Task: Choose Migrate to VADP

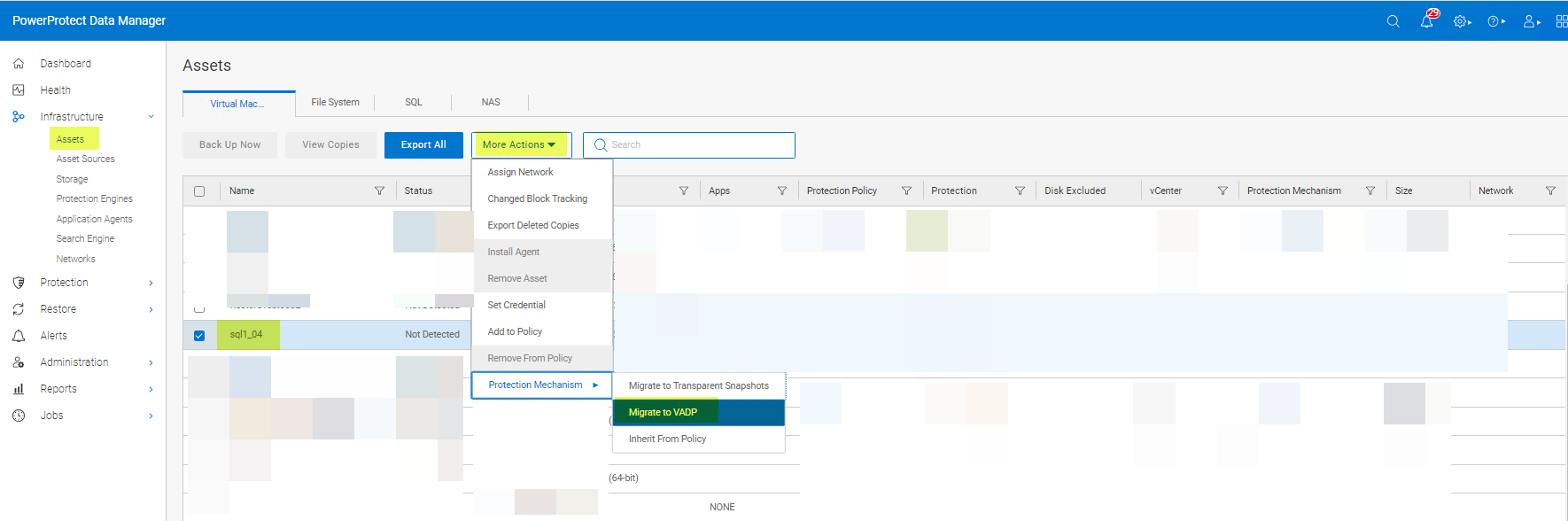Action: coord(698,412)
